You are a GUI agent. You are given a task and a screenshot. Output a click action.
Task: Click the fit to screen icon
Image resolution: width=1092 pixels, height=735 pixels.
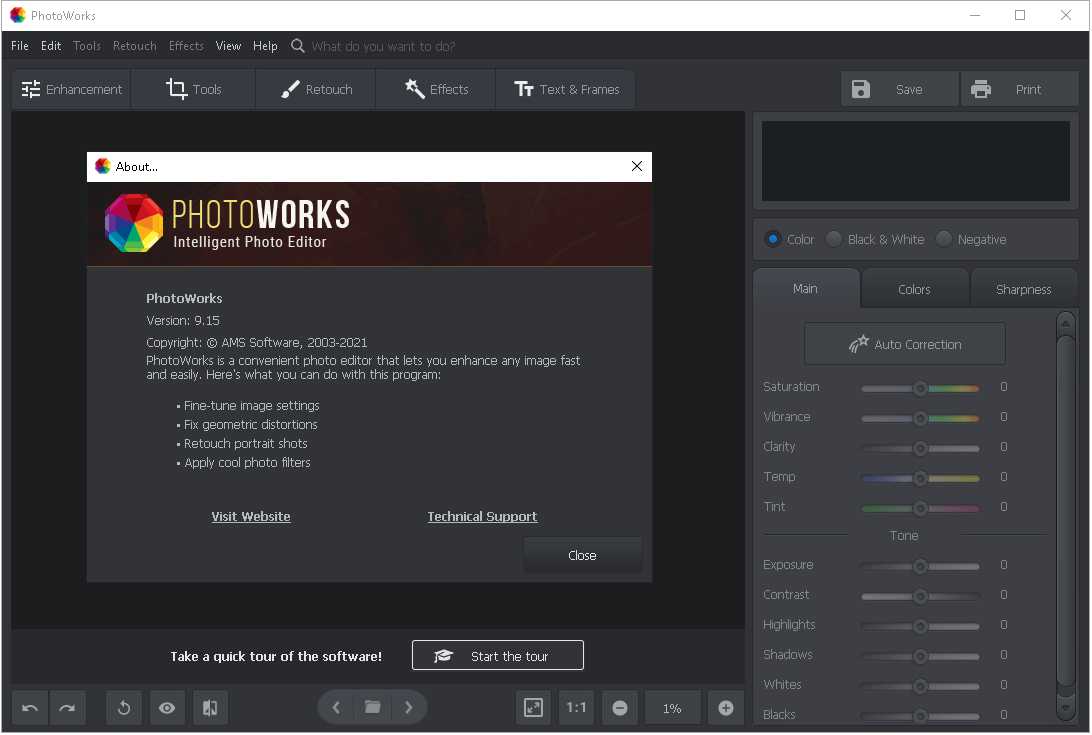(533, 708)
